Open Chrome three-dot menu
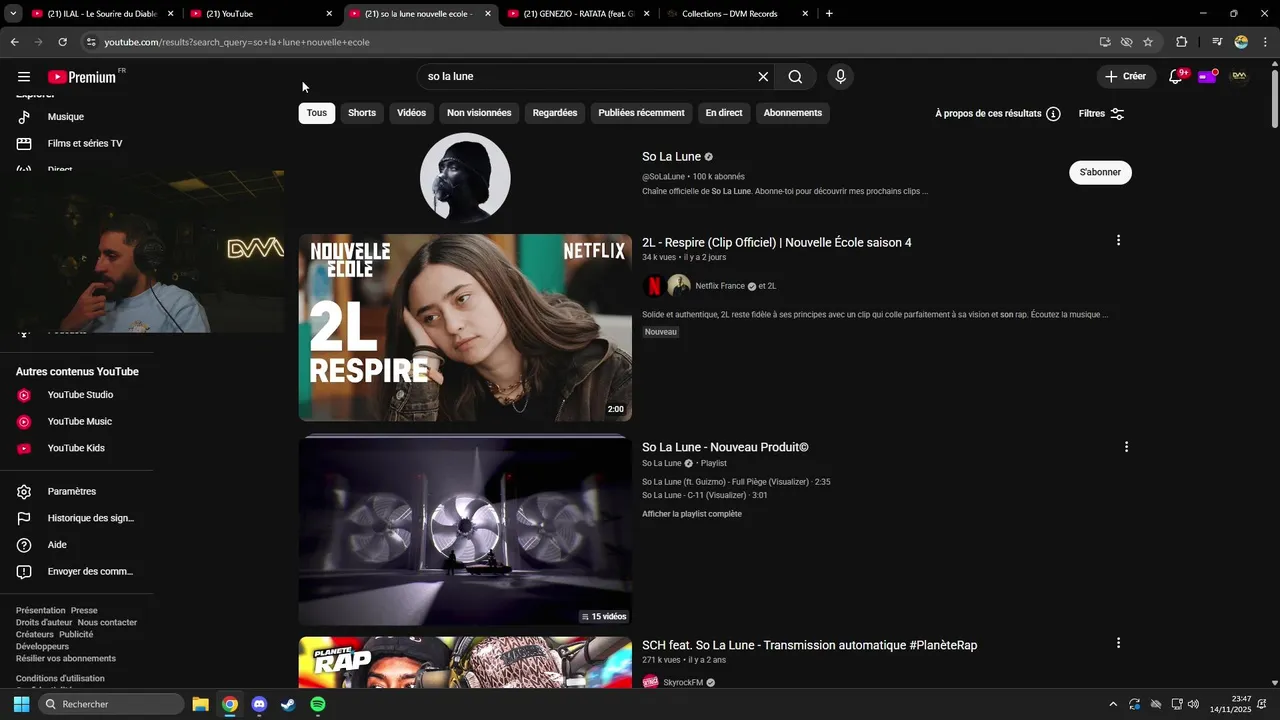 click(1263, 42)
